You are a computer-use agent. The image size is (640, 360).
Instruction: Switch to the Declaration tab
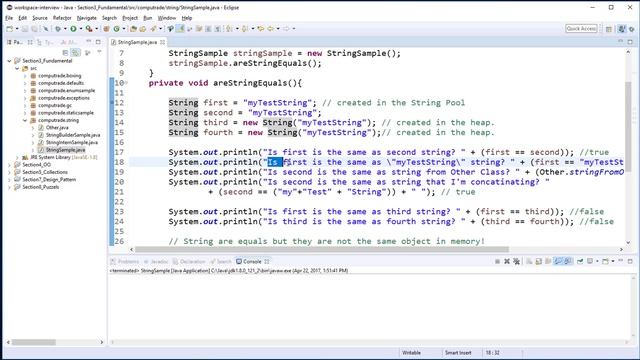(189, 262)
